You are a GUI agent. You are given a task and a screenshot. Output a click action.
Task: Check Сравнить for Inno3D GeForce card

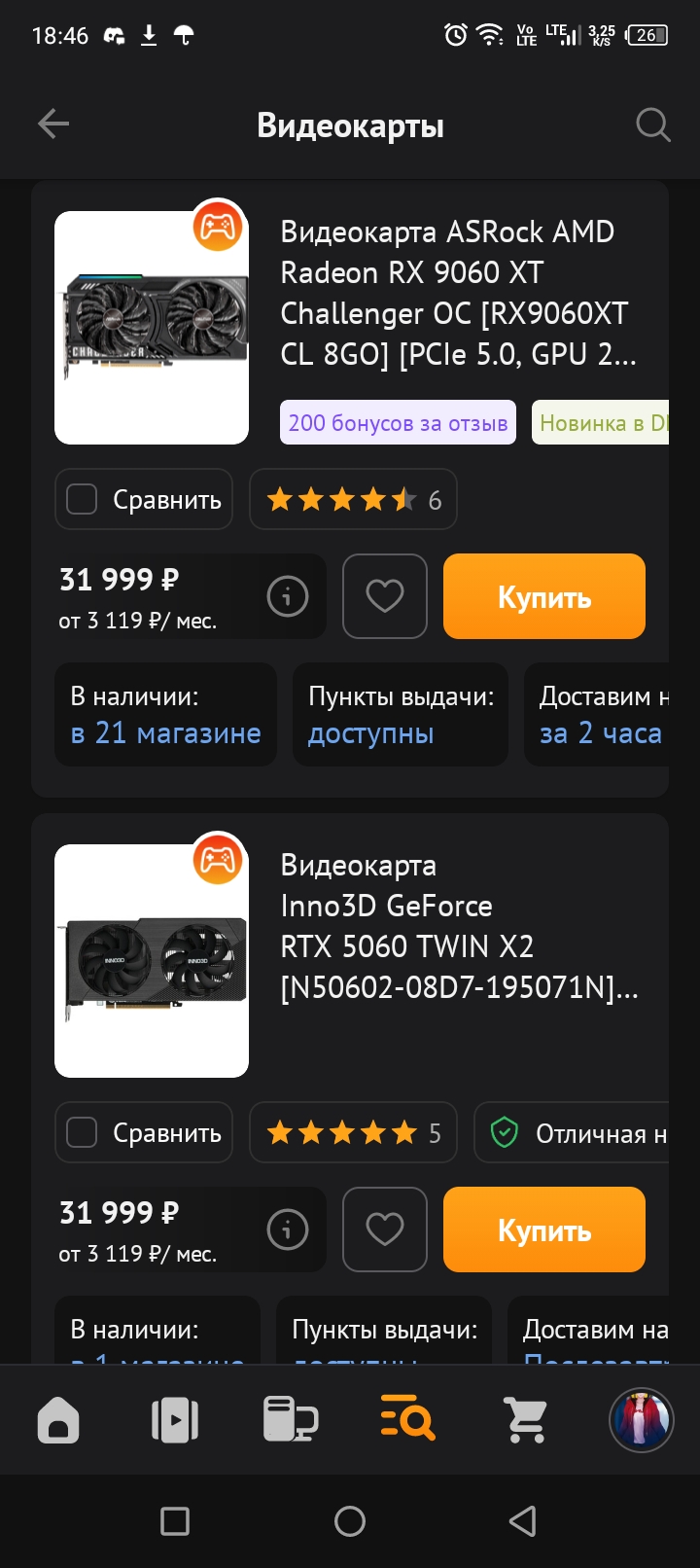(x=144, y=1132)
